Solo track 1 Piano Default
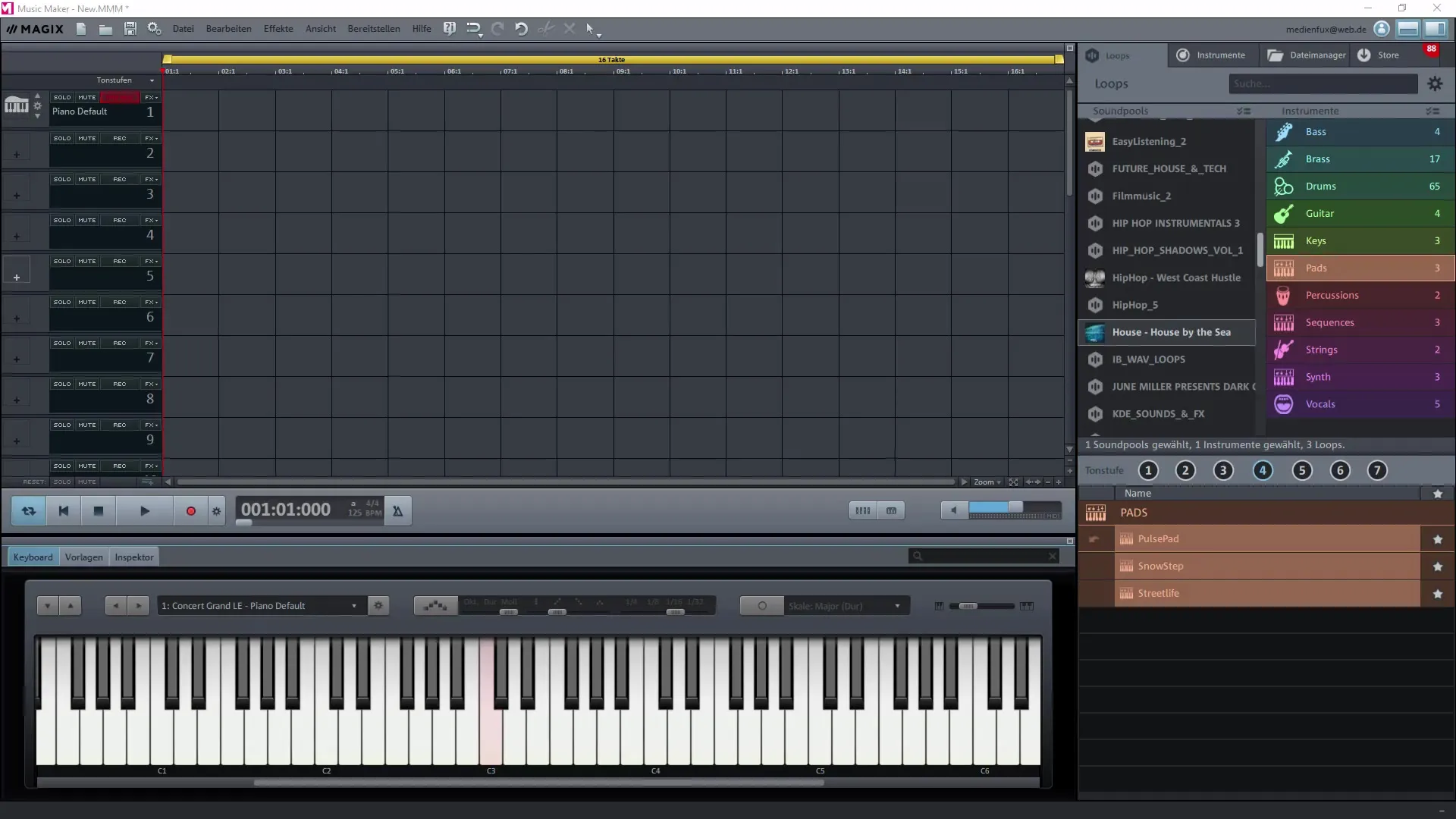This screenshot has width=1456, height=819. [x=62, y=97]
